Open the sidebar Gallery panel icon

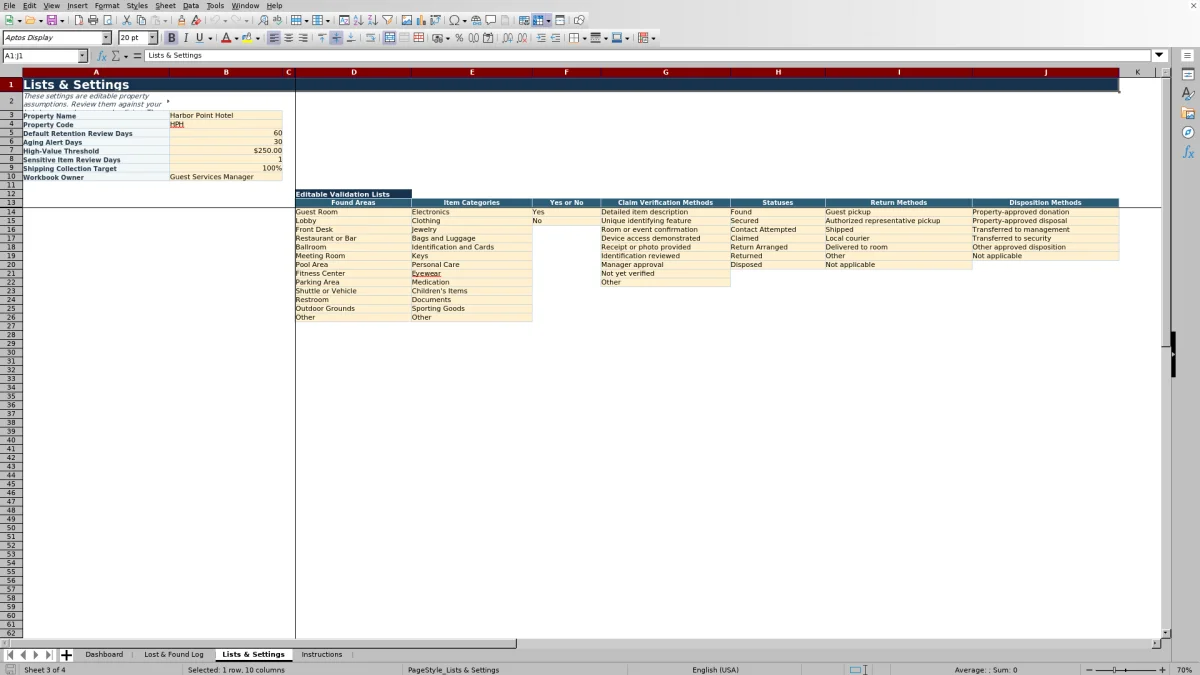1188,113
